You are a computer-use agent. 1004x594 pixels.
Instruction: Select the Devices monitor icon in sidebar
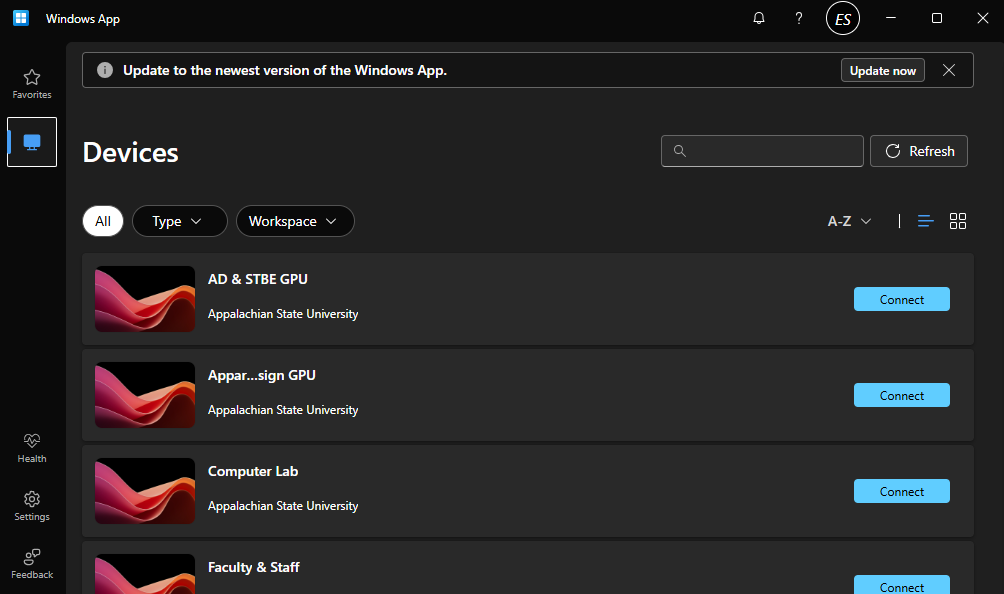click(x=32, y=141)
